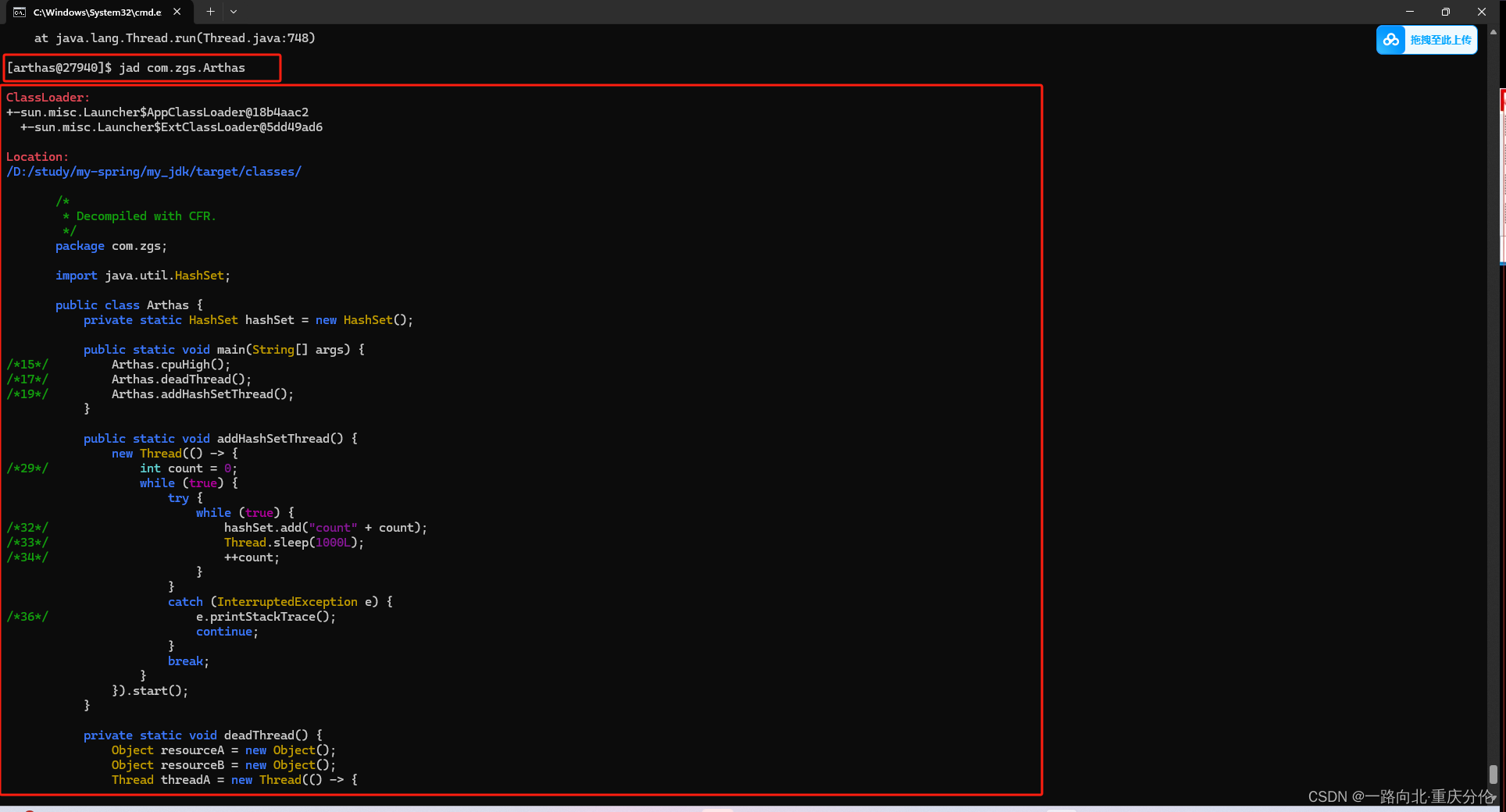
Task: Click the 'int count = 0;' line
Action: [x=188, y=468]
